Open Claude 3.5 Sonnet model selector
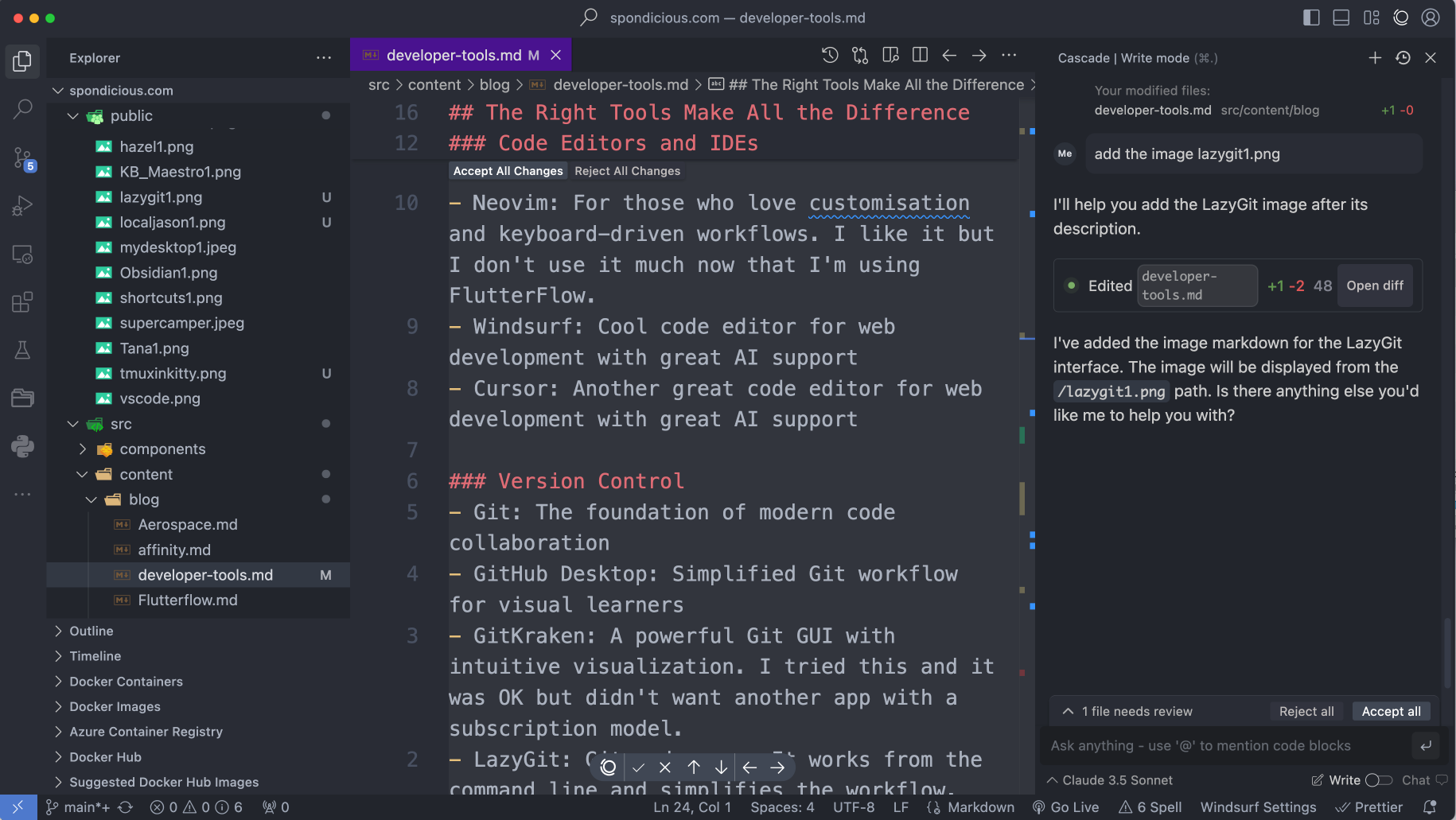The image size is (1456, 820). [x=1110, y=780]
